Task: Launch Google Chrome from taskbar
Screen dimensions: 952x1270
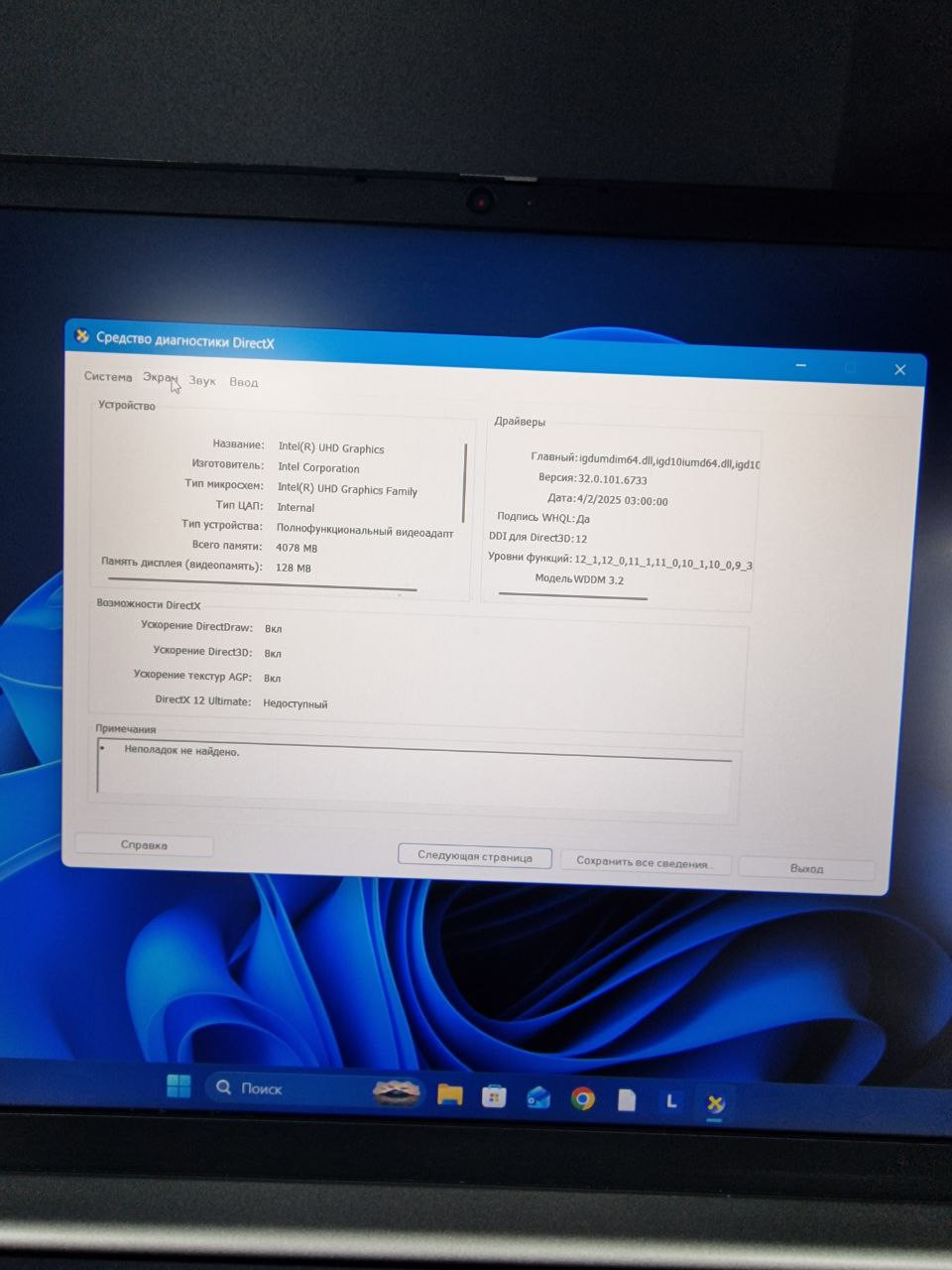Action: tap(583, 1098)
